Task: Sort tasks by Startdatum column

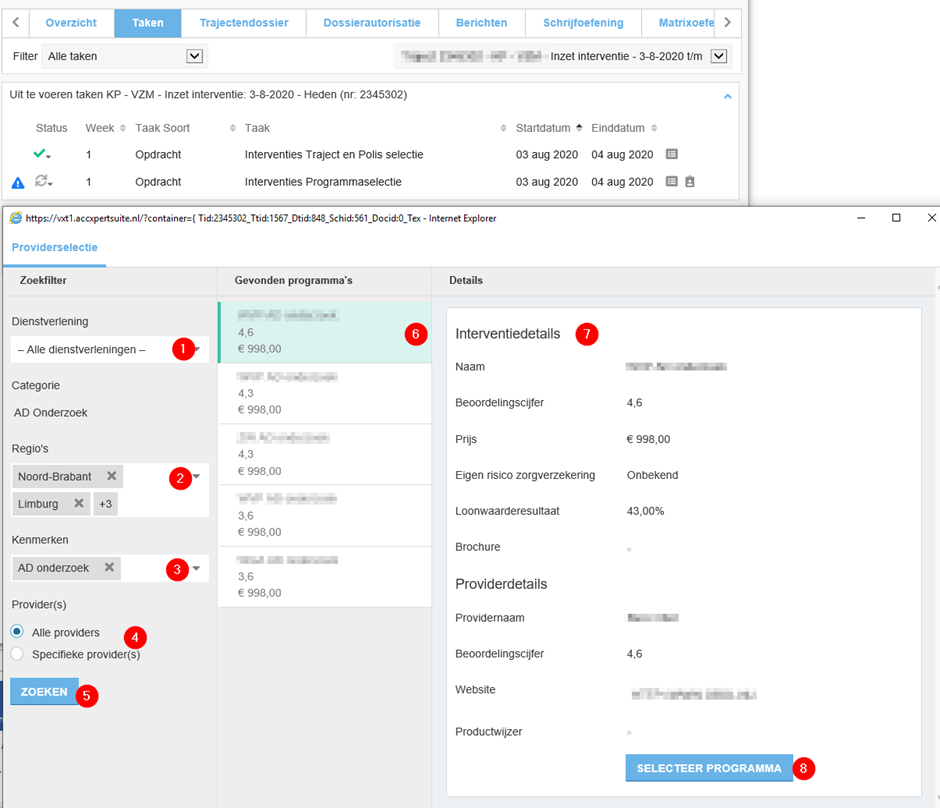Action: coord(543,128)
